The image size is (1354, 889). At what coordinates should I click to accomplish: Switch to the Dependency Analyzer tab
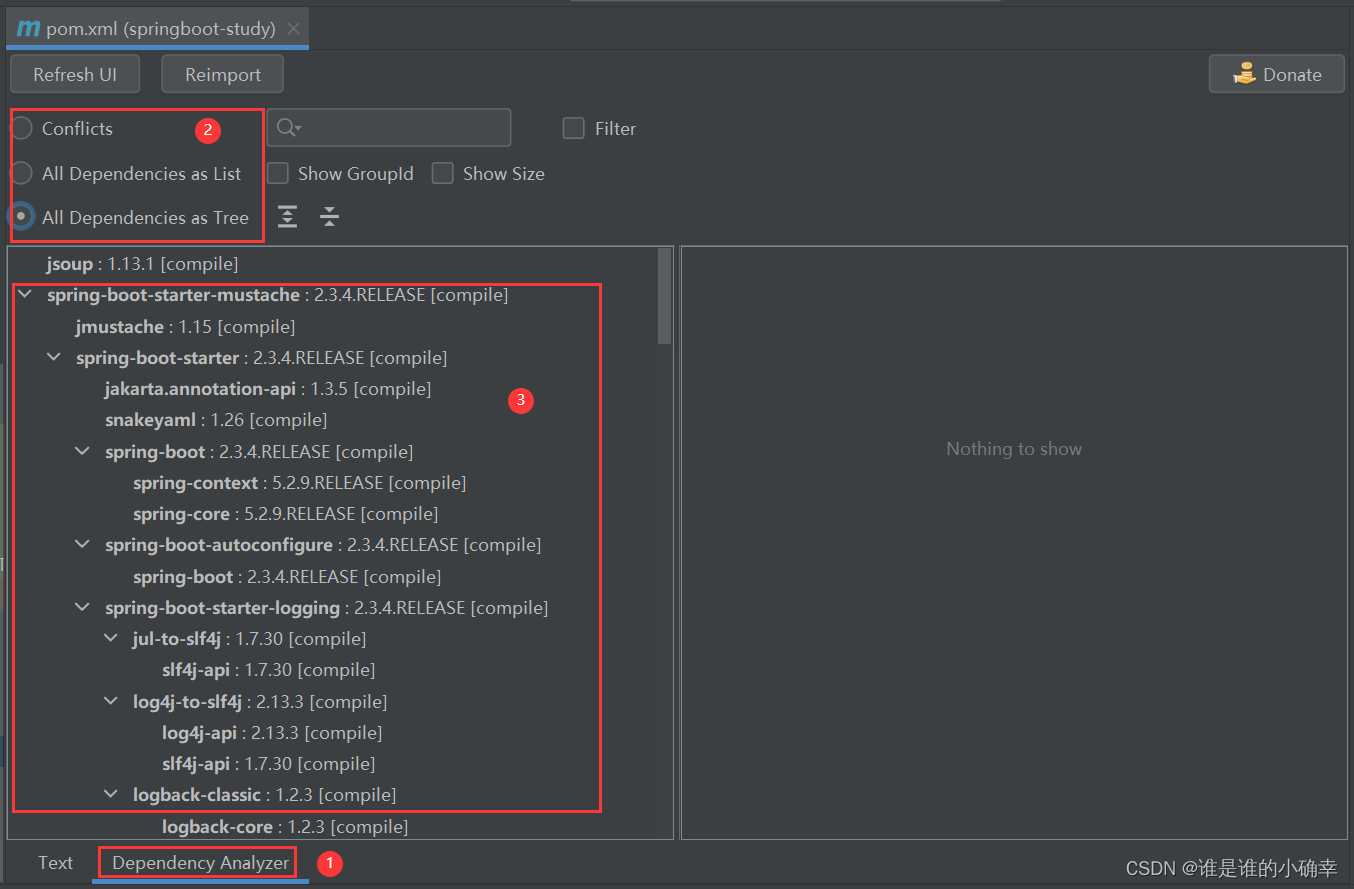pyautogui.click(x=197, y=862)
